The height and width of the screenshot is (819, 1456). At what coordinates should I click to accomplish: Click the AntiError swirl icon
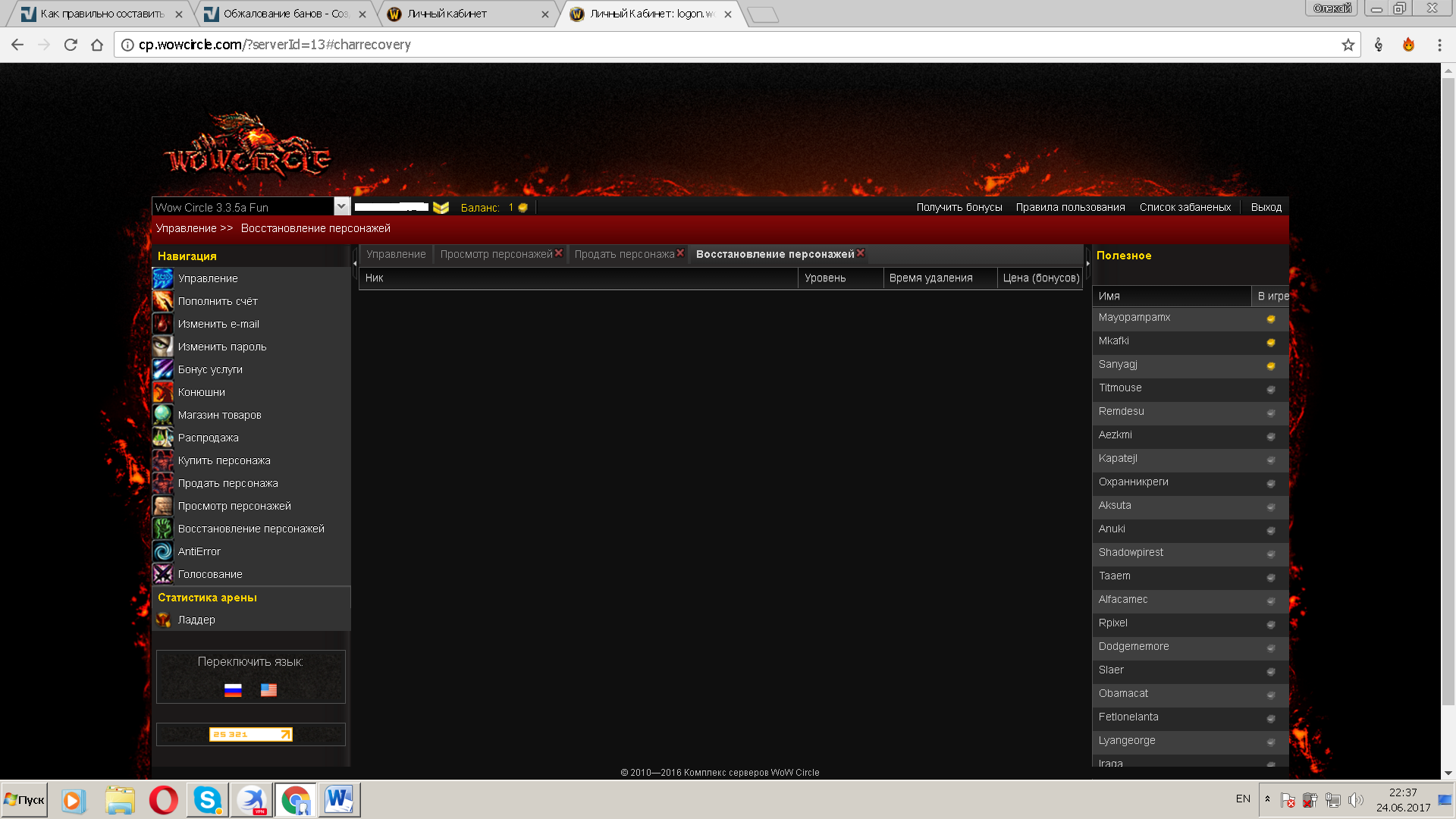coord(162,551)
